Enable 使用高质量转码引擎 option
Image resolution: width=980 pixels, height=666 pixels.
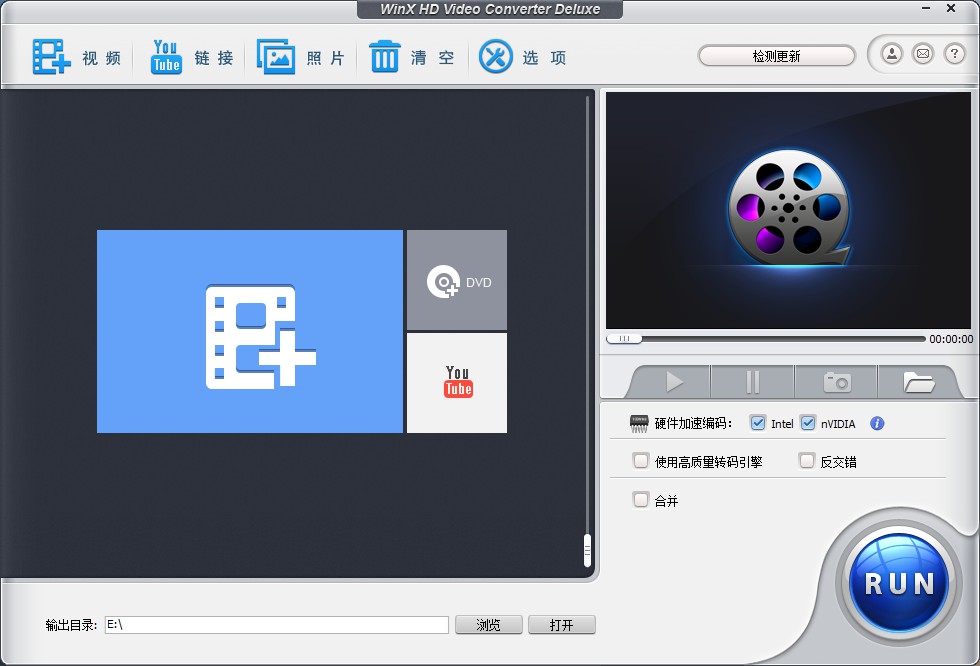(x=639, y=461)
